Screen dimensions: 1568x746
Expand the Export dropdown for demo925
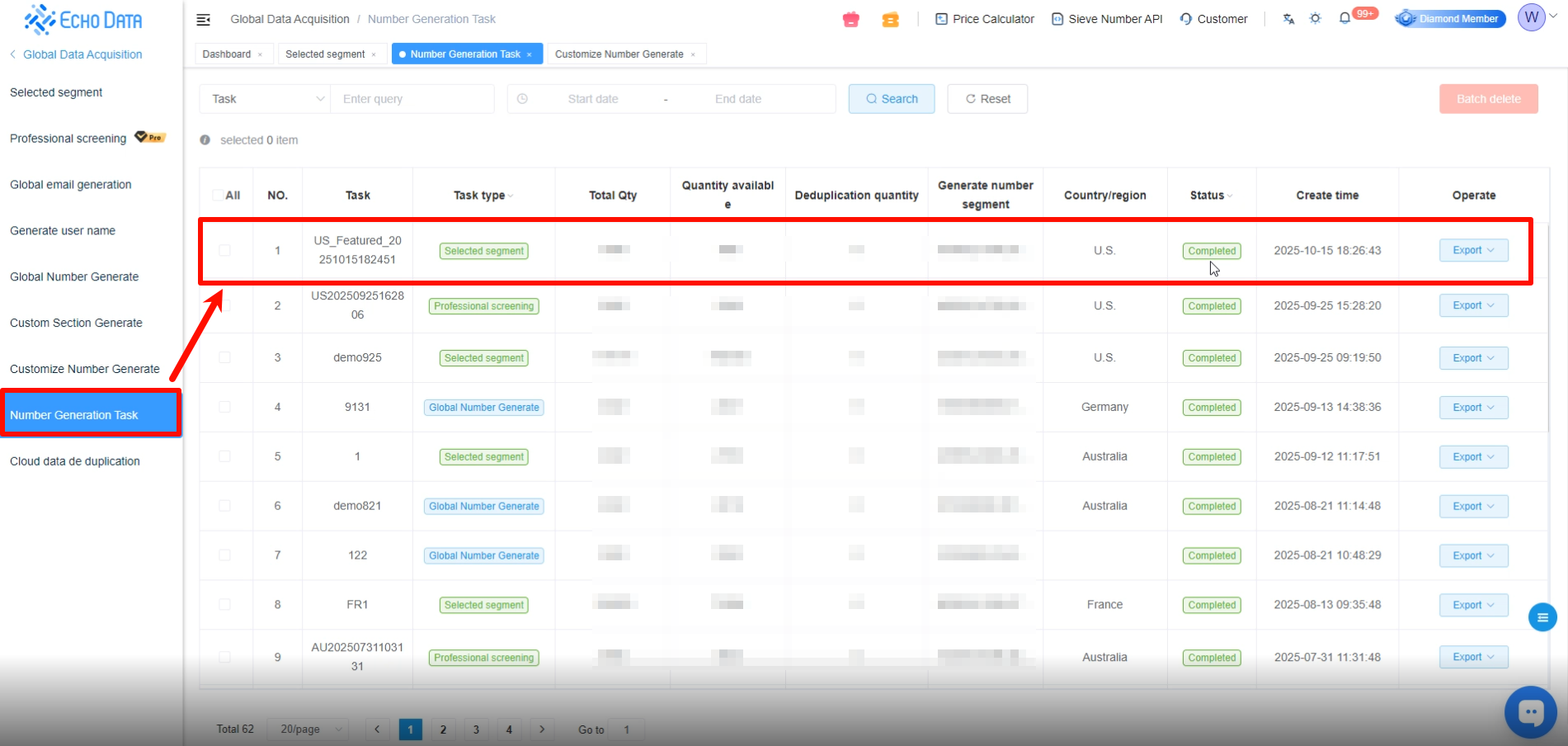click(x=1473, y=358)
